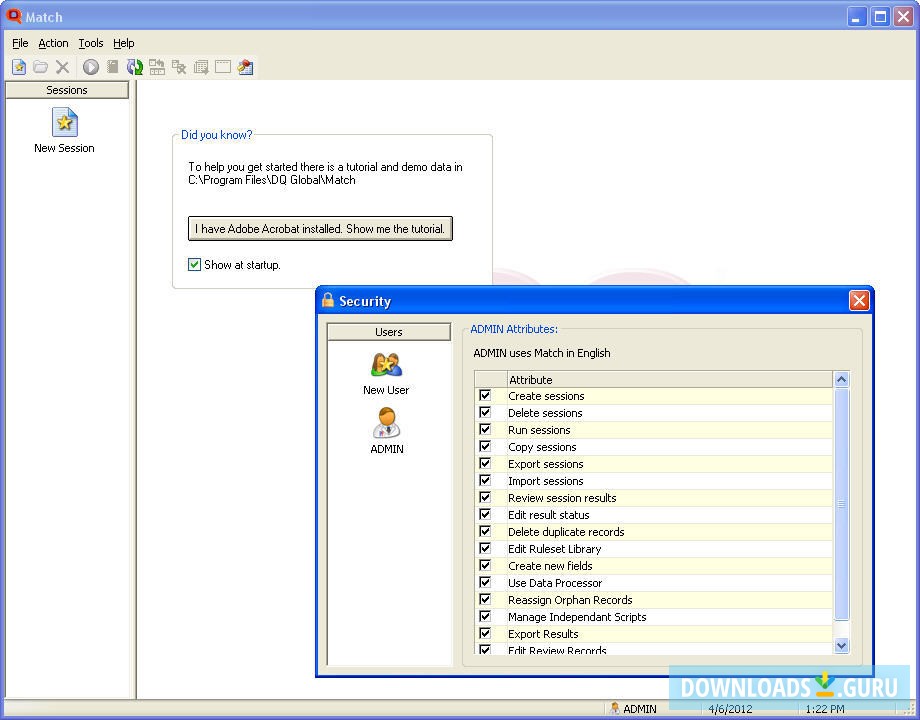Toggle Export Results checkbox
Image resolution: width=920 pixels, height=720 pixels.
[485, 634]
